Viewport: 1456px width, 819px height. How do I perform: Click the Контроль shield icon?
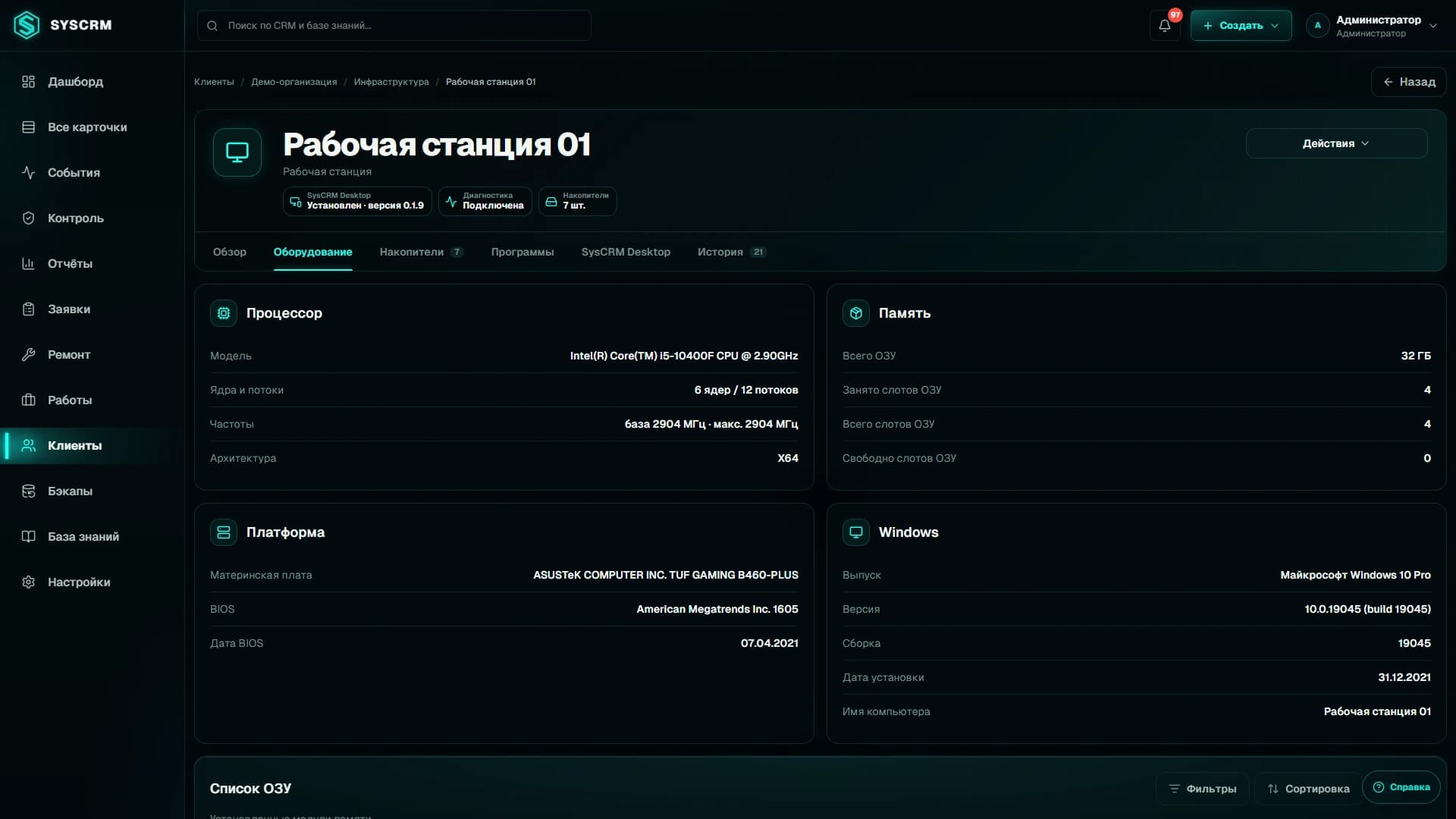(29, 218)
